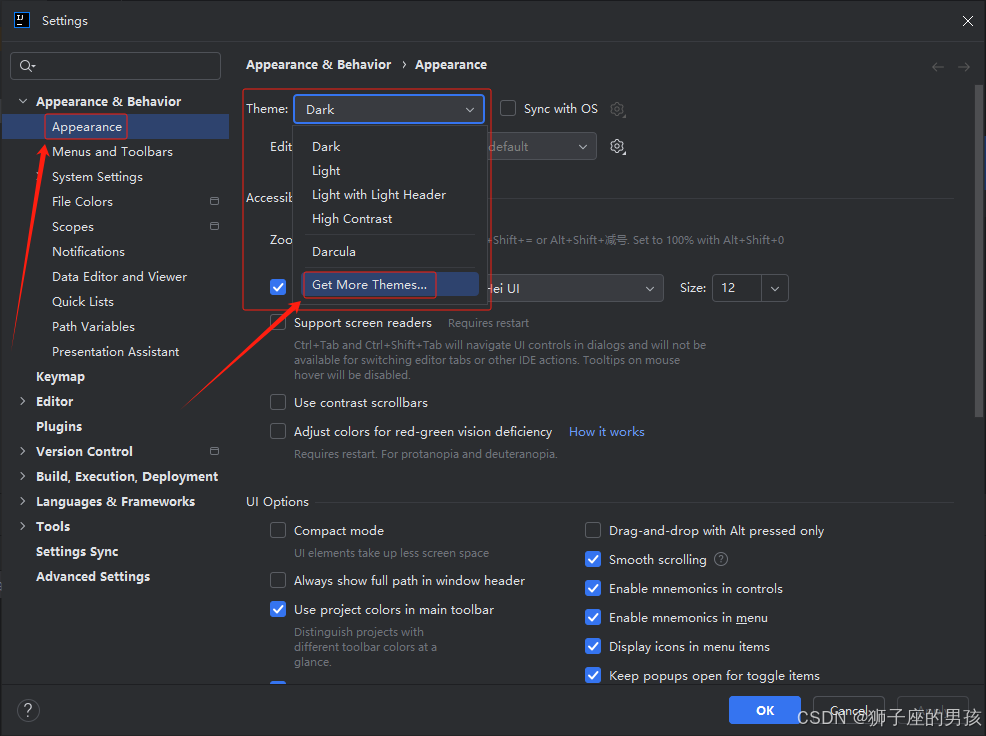Select Appearance in settings tree

[x=116, y=126]
